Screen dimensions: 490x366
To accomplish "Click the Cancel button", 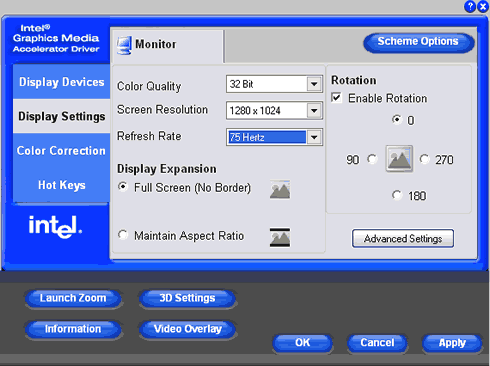I will pyautogui.click(x=377, y=343).
